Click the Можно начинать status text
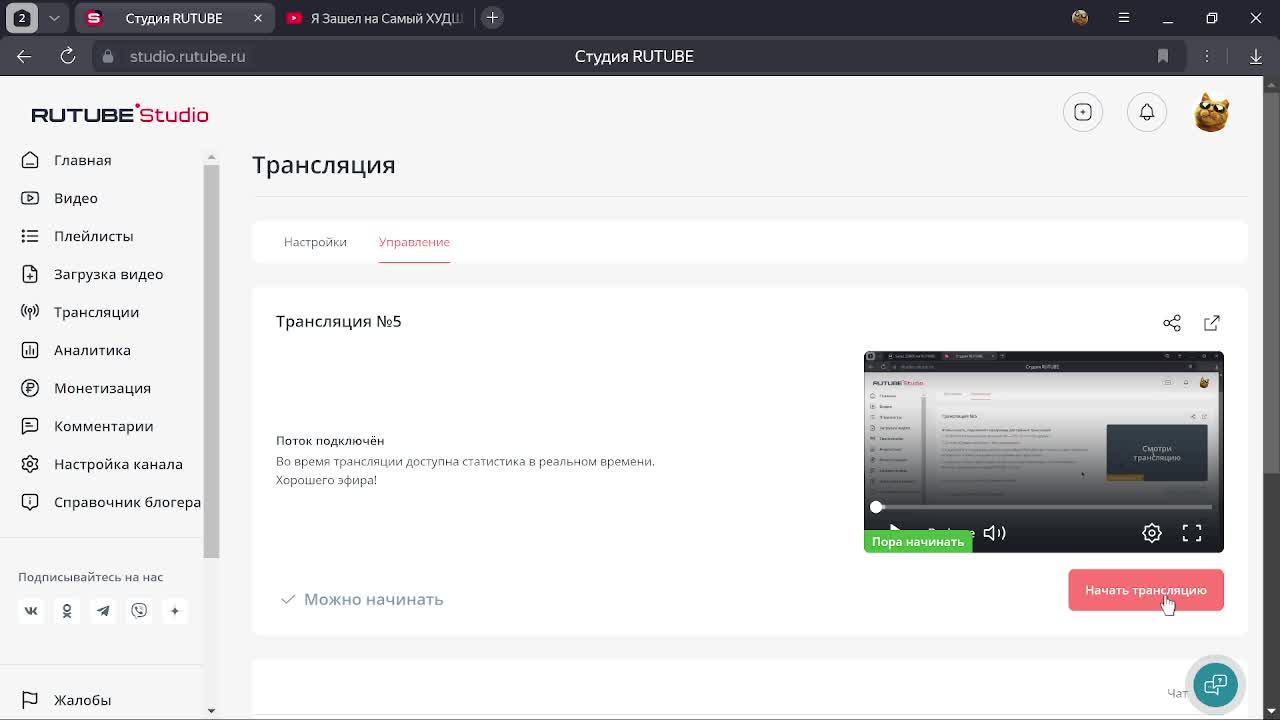This screenshot has width=1280, height=720. (x=373, y=599)
